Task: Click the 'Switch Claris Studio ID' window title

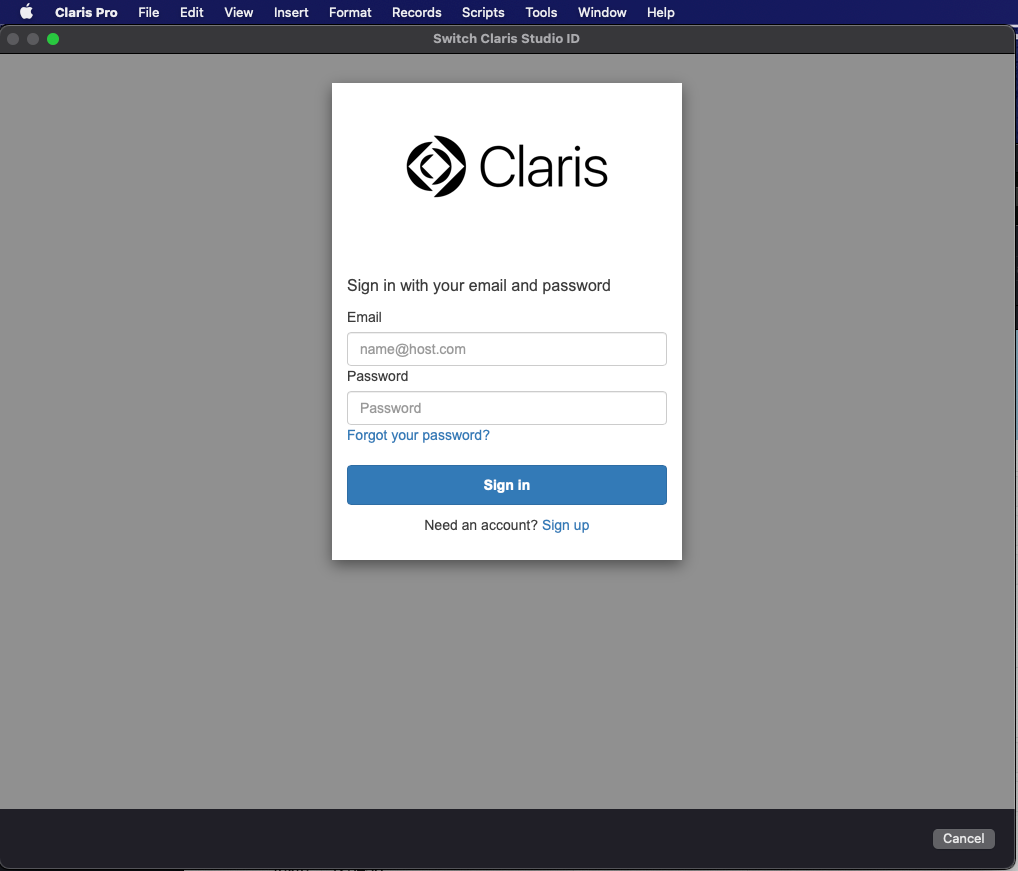Action: (506, 38)
